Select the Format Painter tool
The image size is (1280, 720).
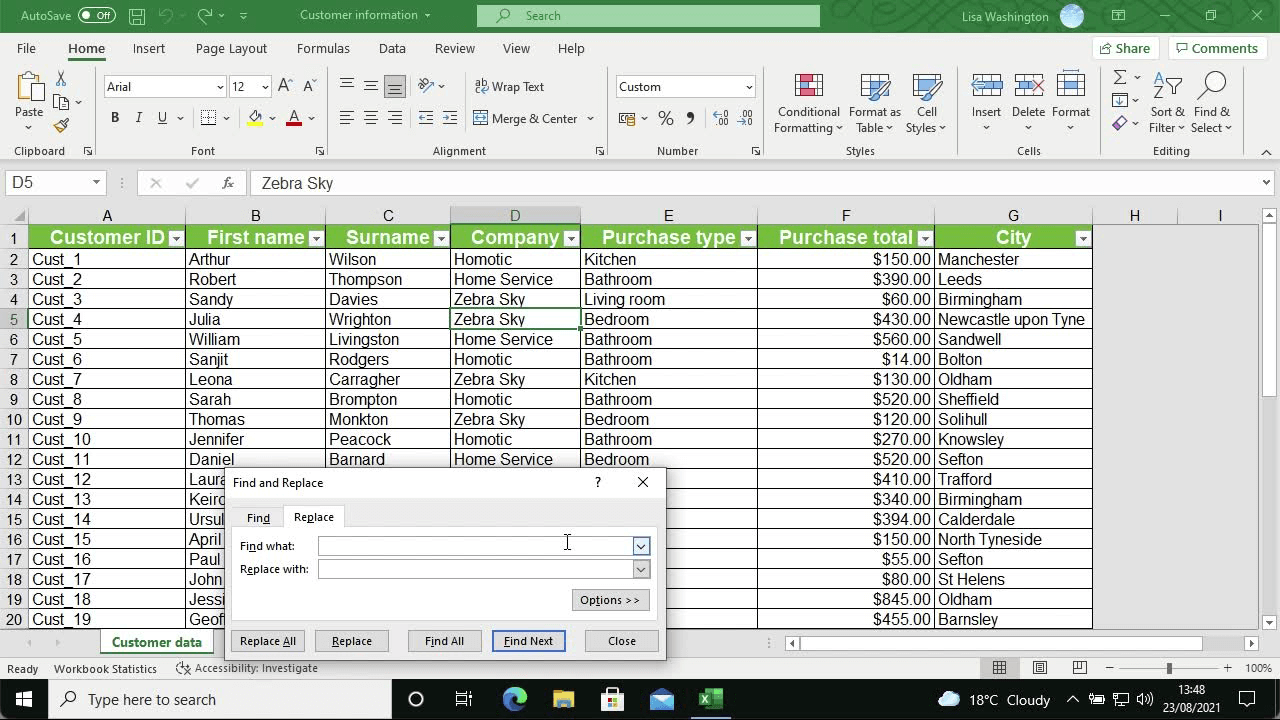click(60, 125)
